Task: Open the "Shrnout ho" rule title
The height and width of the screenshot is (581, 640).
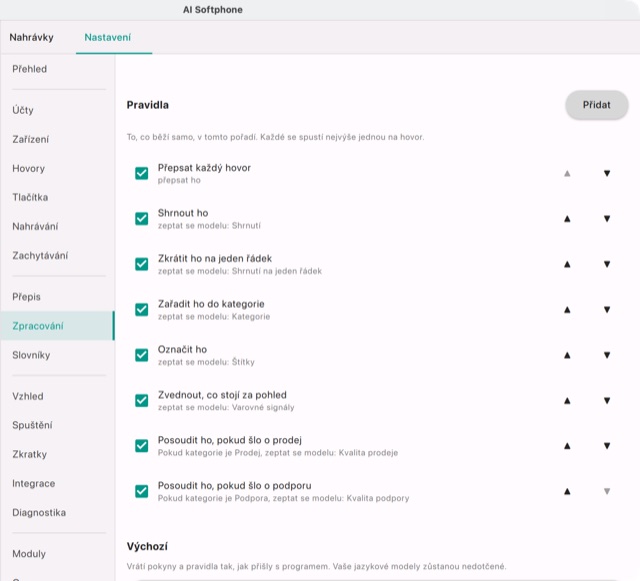Action: pos(183,213)
